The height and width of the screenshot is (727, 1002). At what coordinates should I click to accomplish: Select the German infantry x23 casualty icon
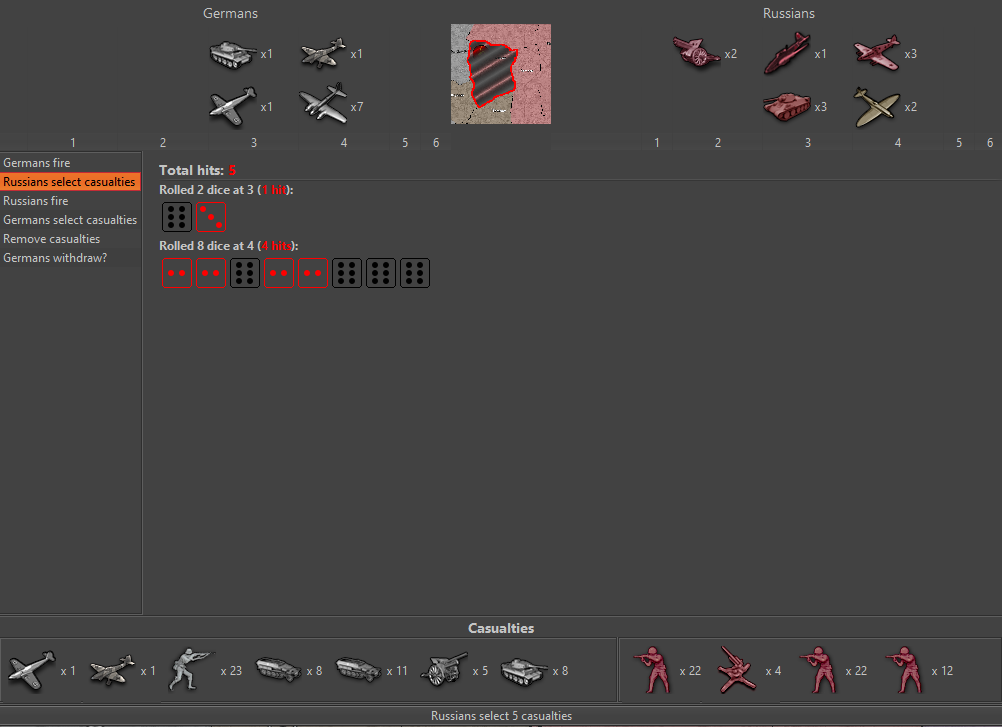pyautogui.click(x=190, y=669)
